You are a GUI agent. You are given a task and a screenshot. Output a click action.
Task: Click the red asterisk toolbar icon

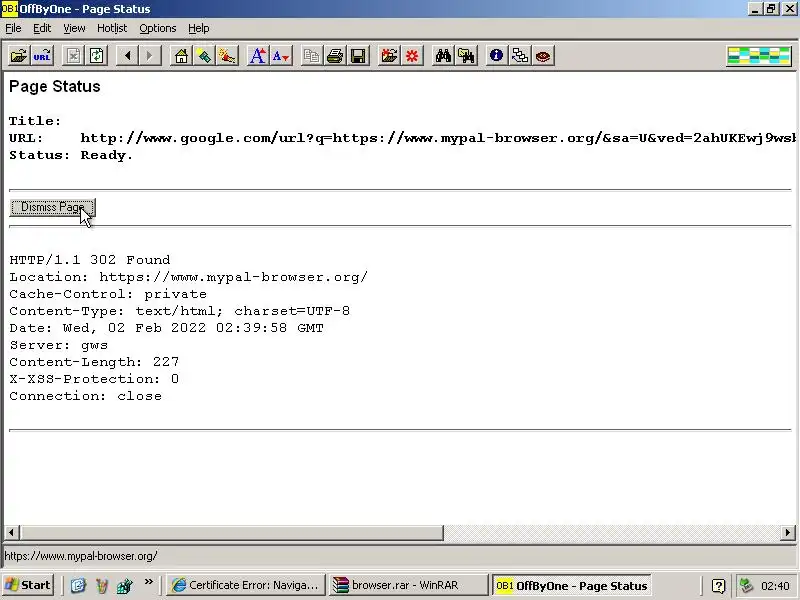click(412, 56)
